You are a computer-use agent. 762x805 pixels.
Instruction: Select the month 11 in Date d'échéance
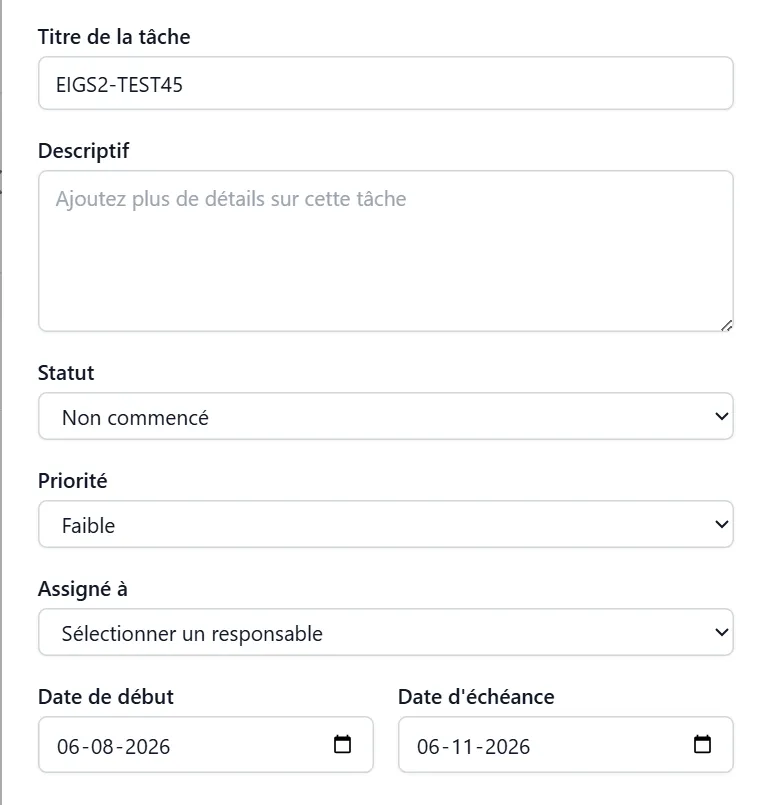(x=462, y=746)
